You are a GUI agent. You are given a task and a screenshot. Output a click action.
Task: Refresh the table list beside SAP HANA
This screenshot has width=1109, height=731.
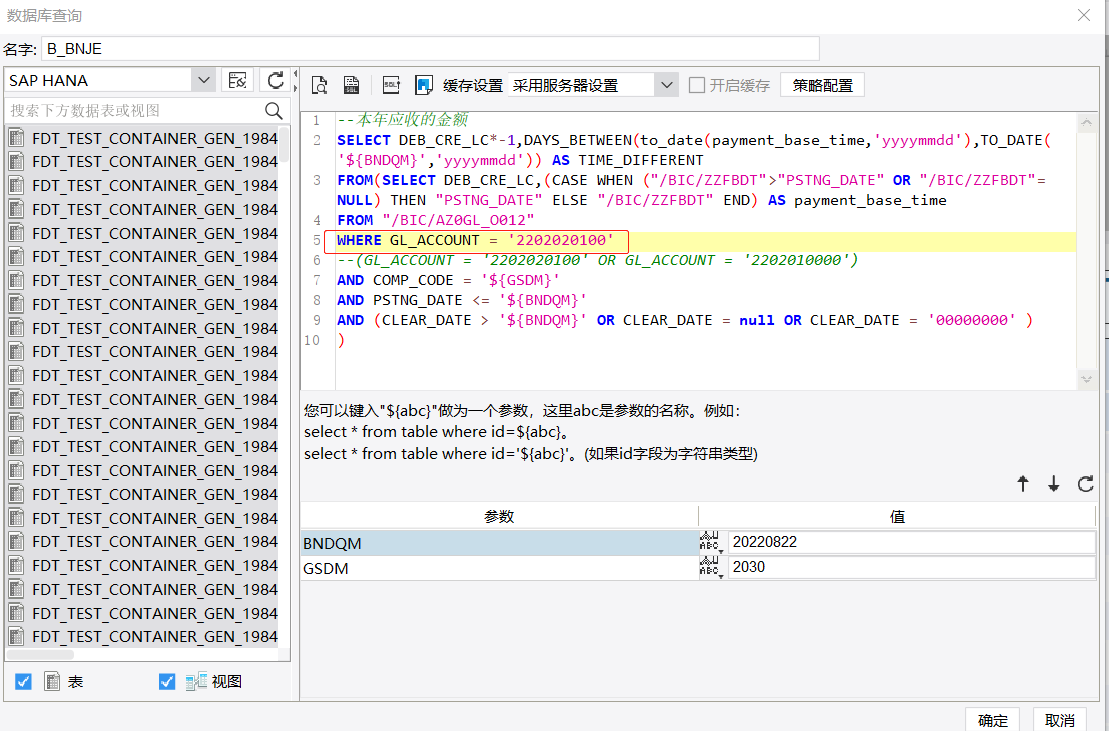coord(275,80)
